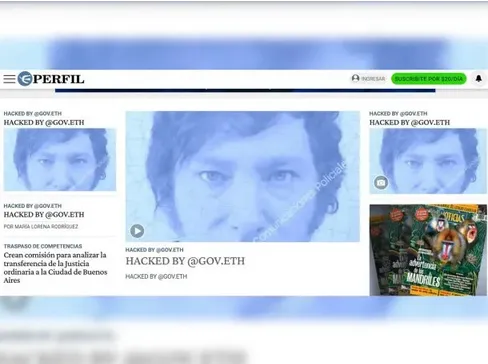The image size is (488, 364).
Task: Open the second left HACKED BY @GOV.ETH headline
Action: coord(44,215)
